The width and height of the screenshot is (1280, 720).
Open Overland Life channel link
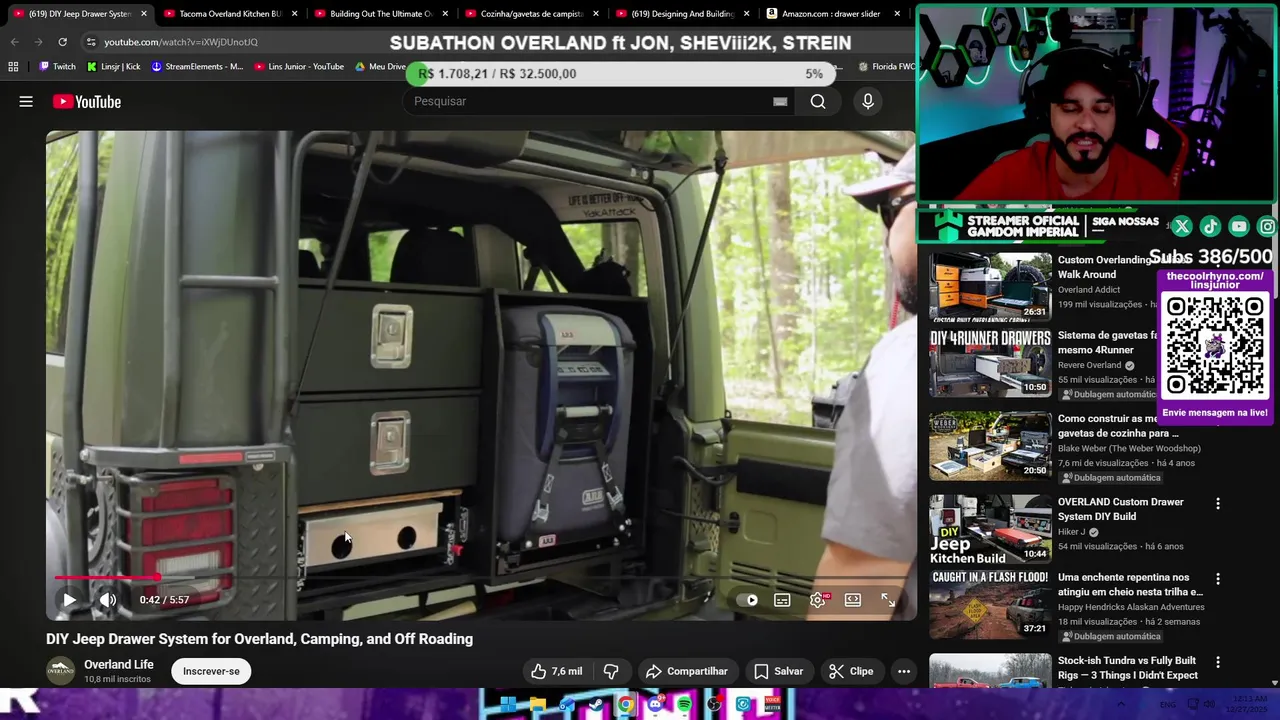(119, 664)
